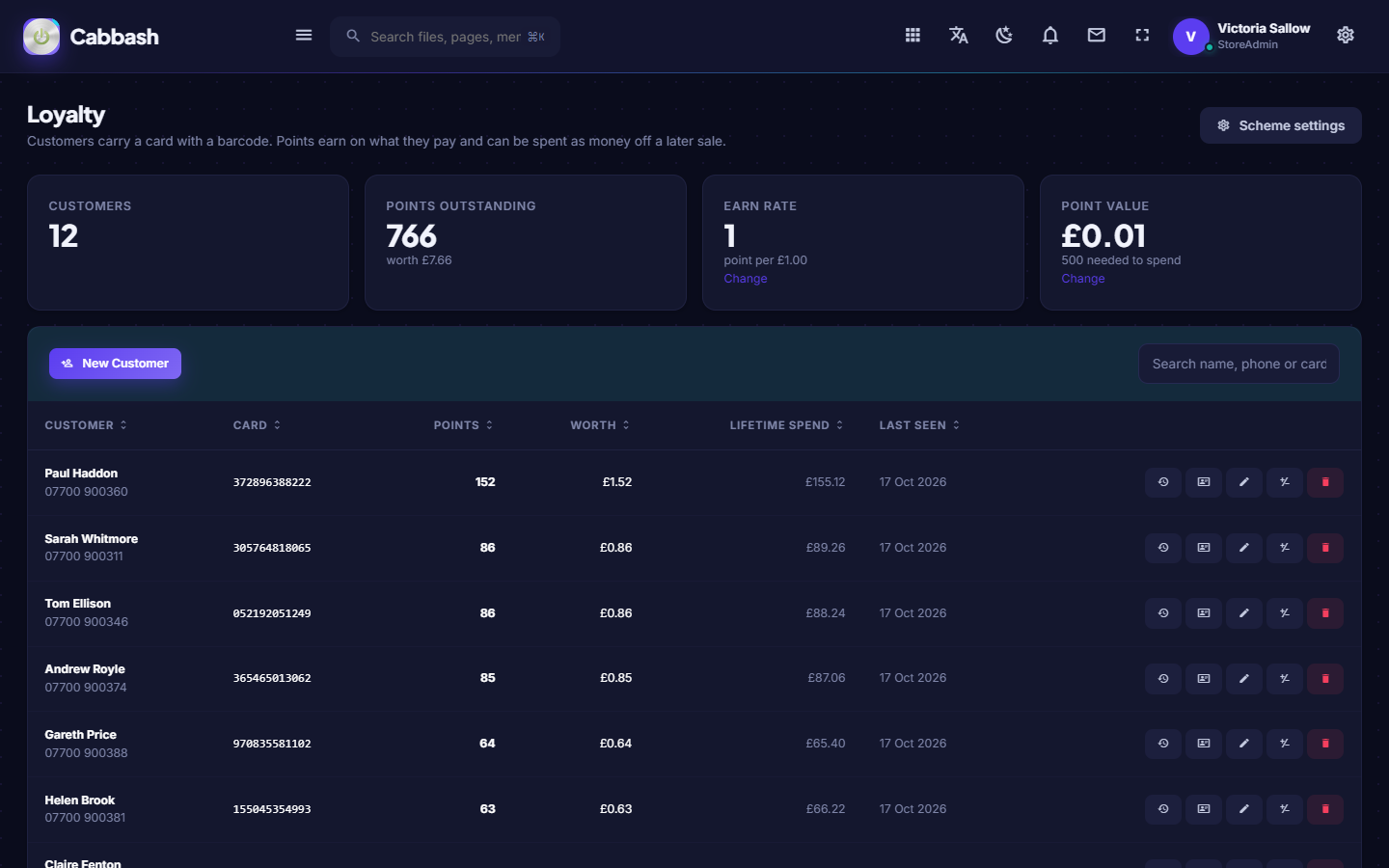Delete customer Gareth Price
This screenshot has width=1389, height=868.
(x=1325, y=744)
